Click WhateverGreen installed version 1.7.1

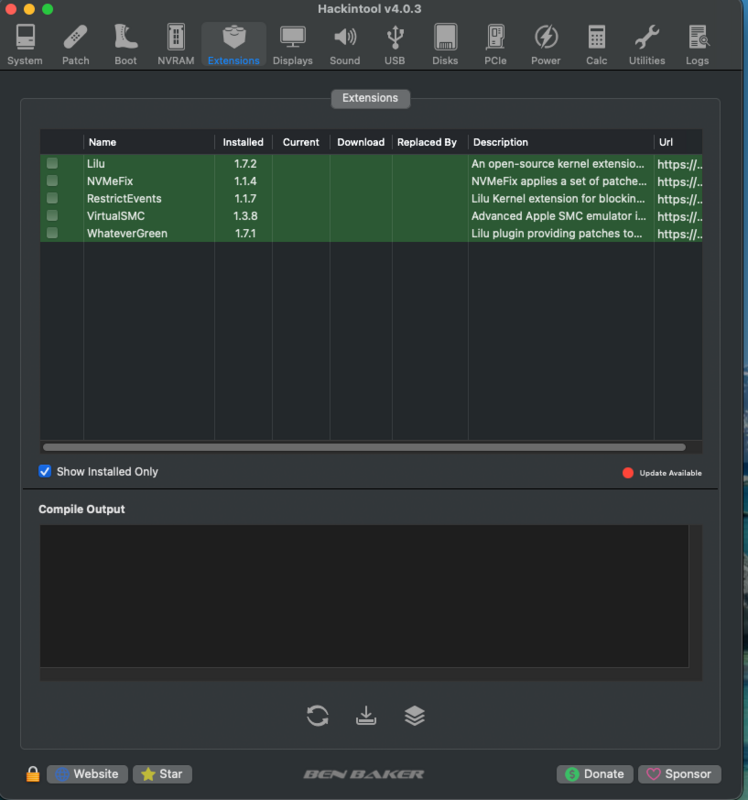245,233
